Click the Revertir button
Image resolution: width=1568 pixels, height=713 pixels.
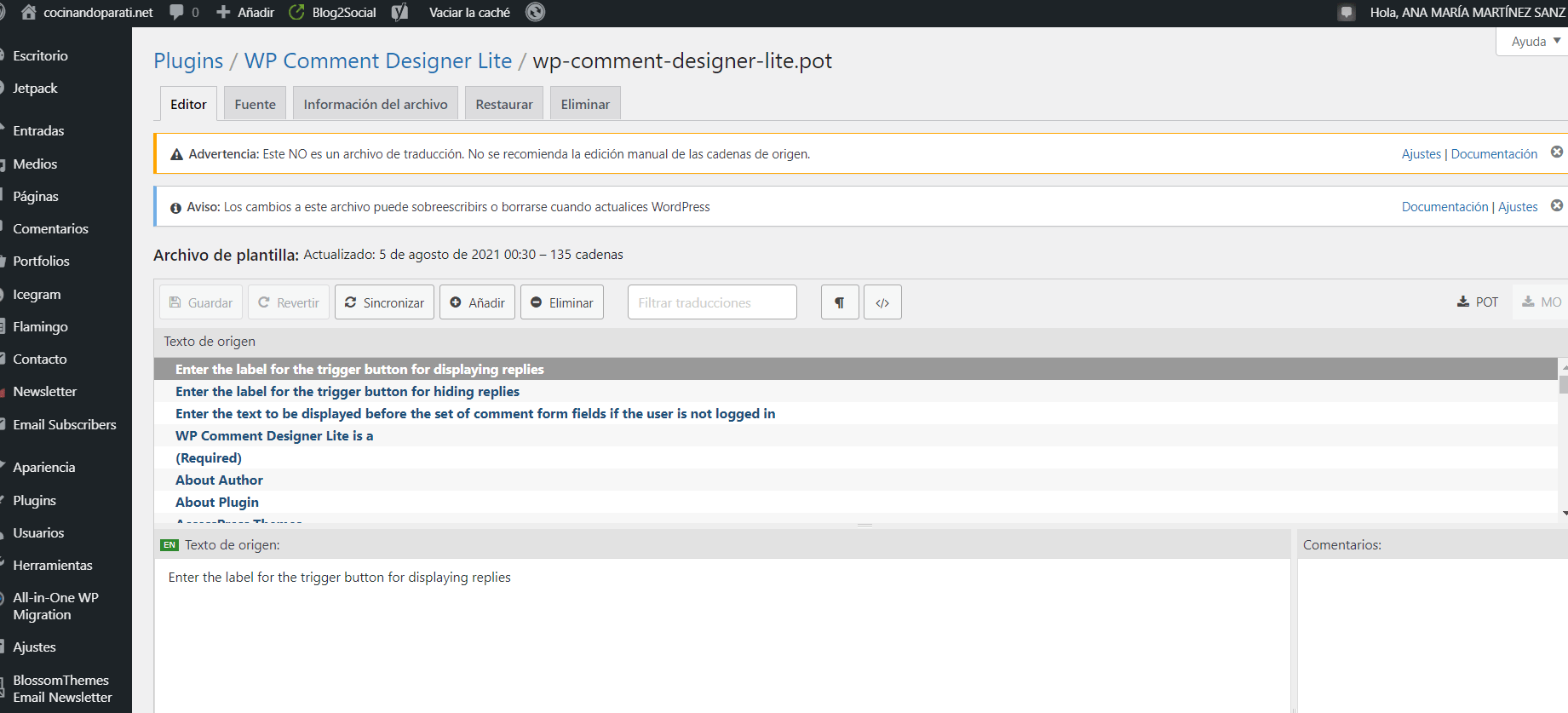289,302
